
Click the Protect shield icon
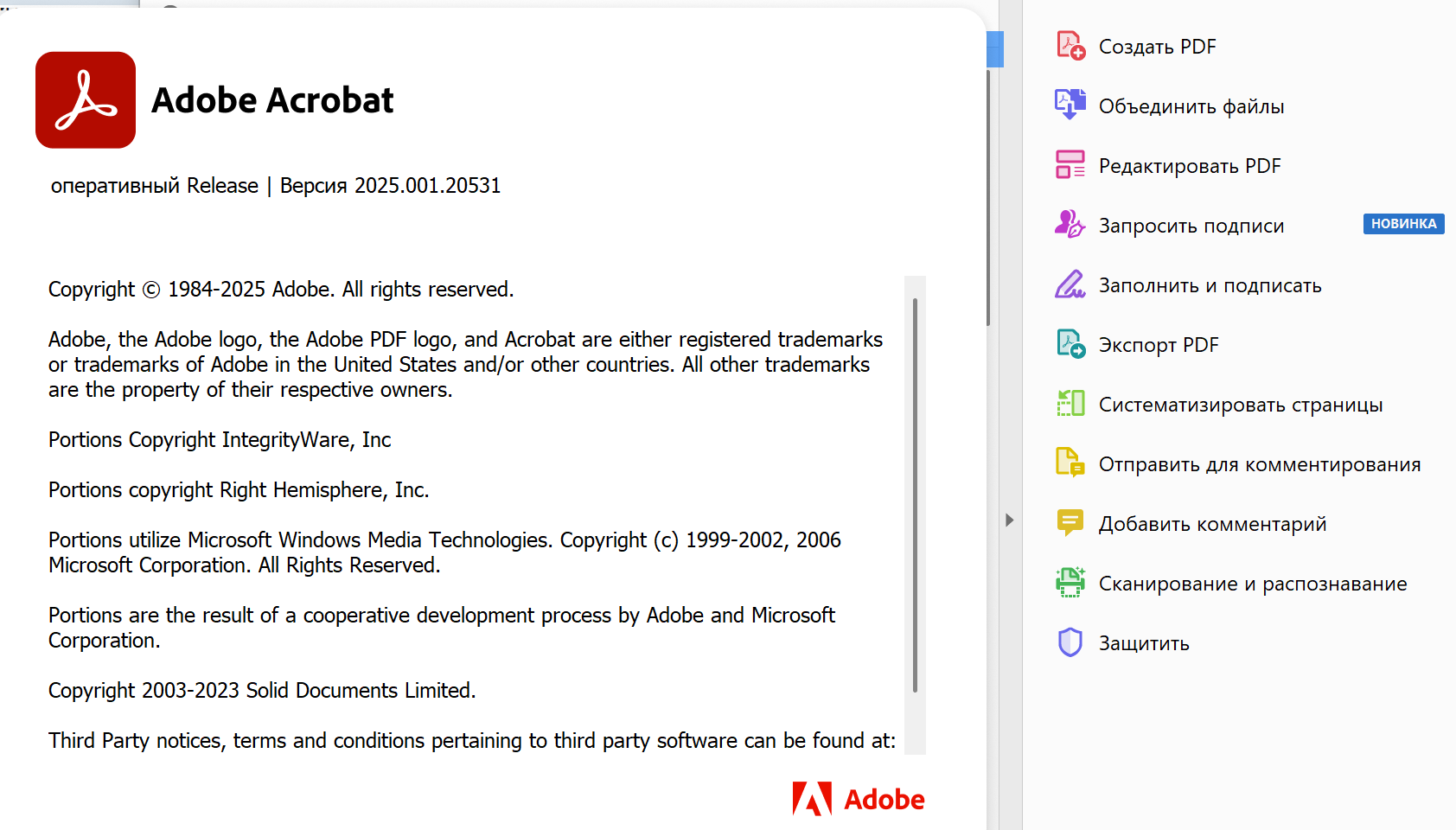click(x=1070, y=642)
